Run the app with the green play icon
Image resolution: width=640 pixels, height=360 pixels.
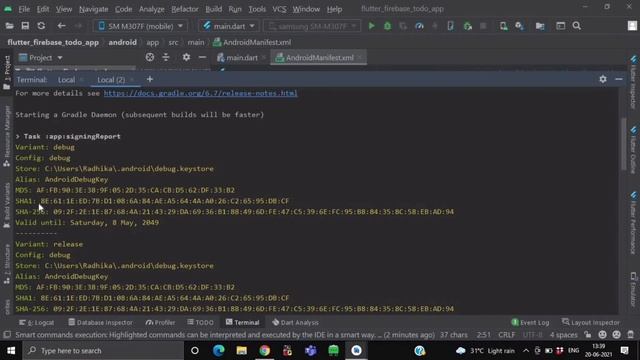[371, 26]
